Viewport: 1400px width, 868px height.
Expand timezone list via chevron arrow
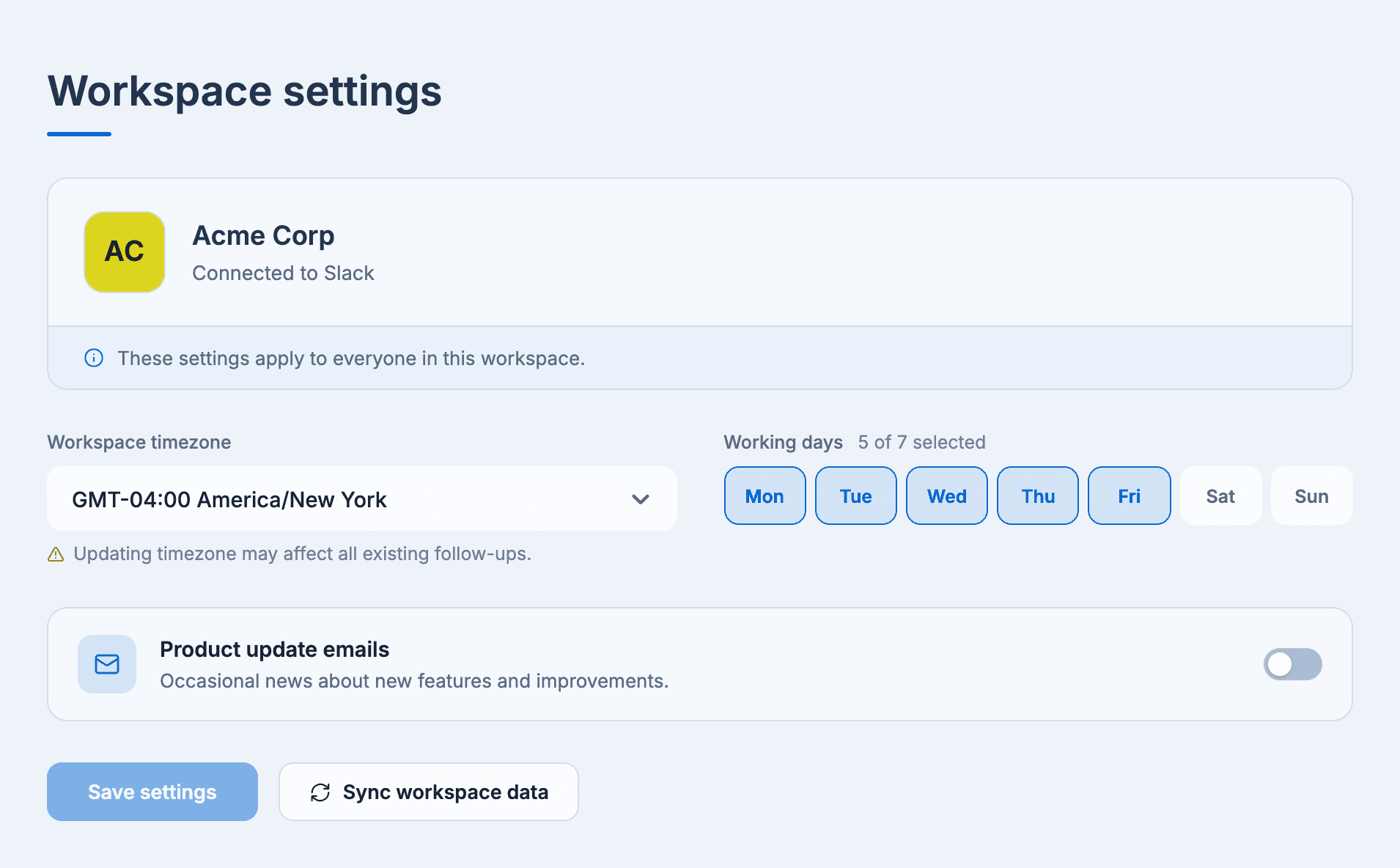[x=641, y=499]
